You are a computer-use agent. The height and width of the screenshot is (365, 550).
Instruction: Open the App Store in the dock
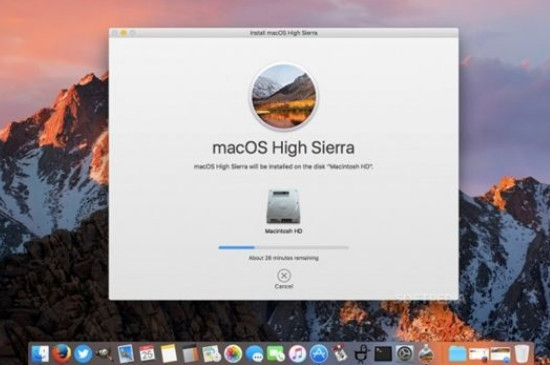[319, 354]
